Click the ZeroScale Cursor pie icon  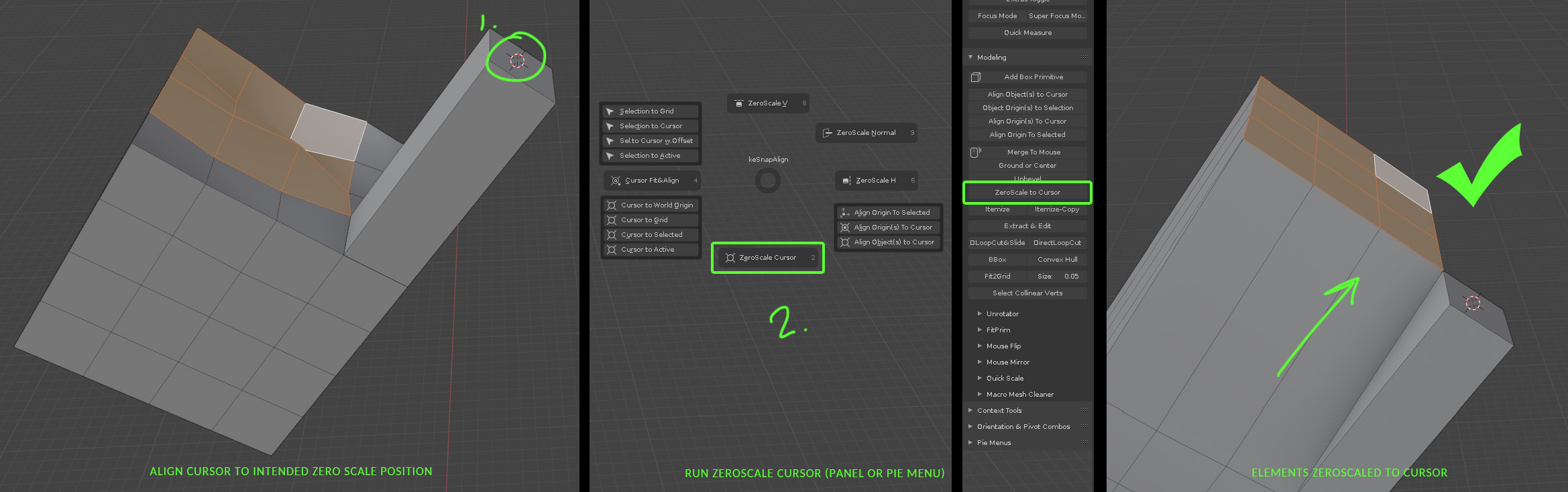(730, 258)
